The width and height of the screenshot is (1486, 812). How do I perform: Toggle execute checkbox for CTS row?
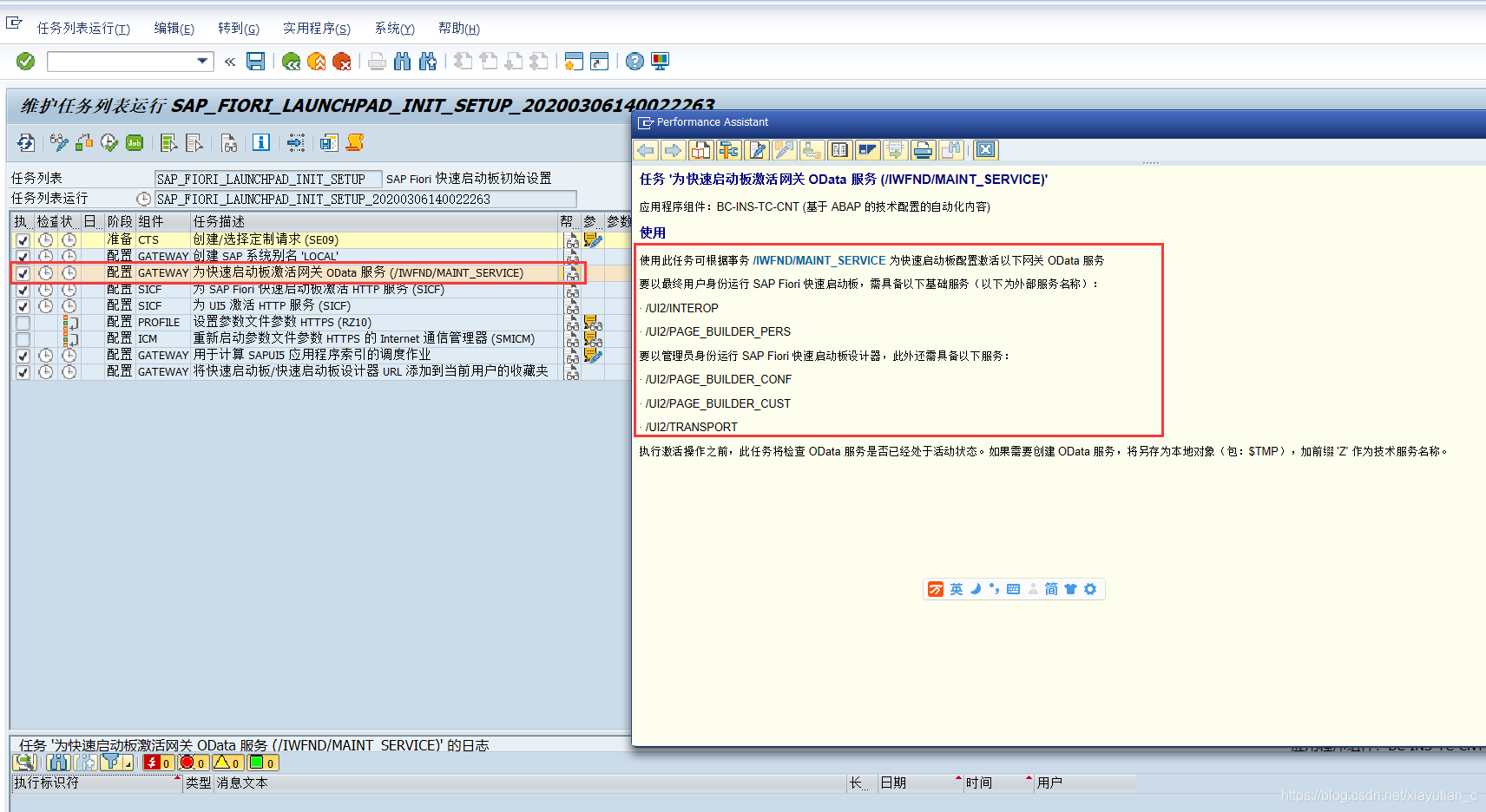(x=23, y=240)
